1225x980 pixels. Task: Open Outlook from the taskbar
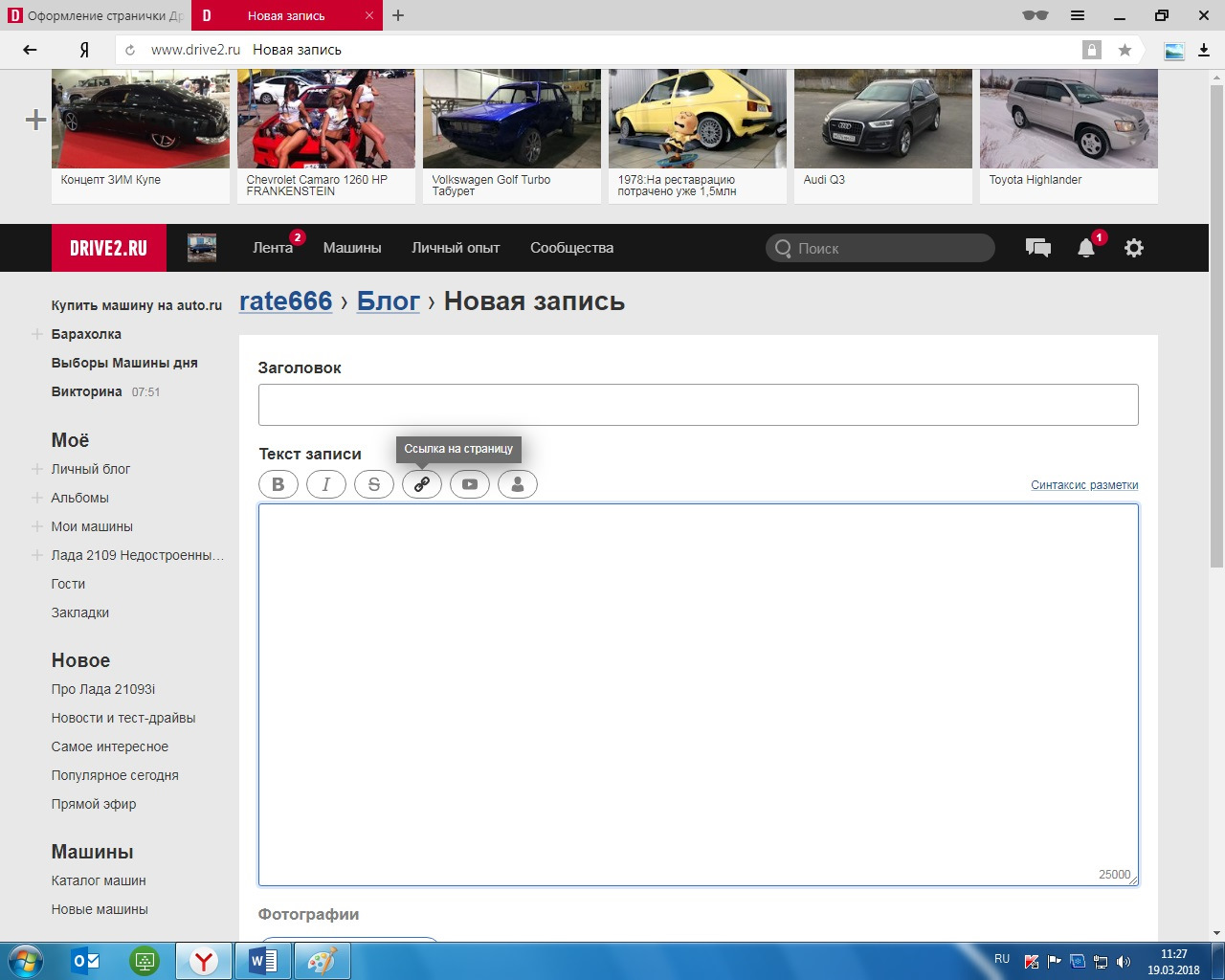pyautogui.click(x=86, y=961)
